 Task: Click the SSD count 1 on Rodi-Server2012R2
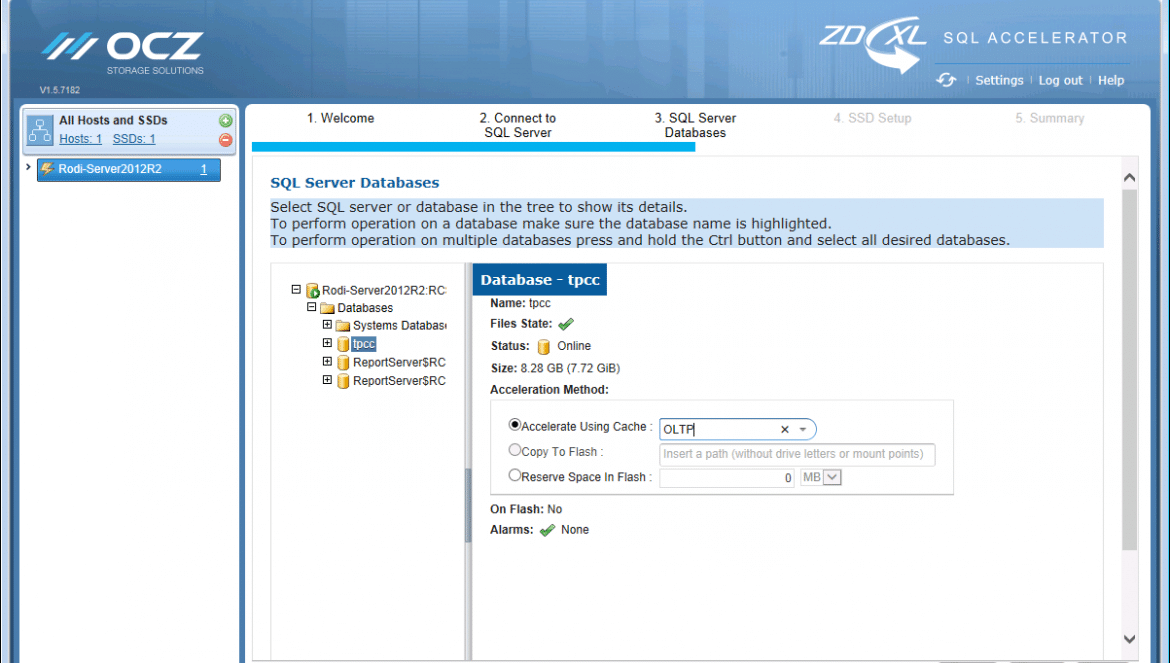pyautogui.click(x=204, y=169)
